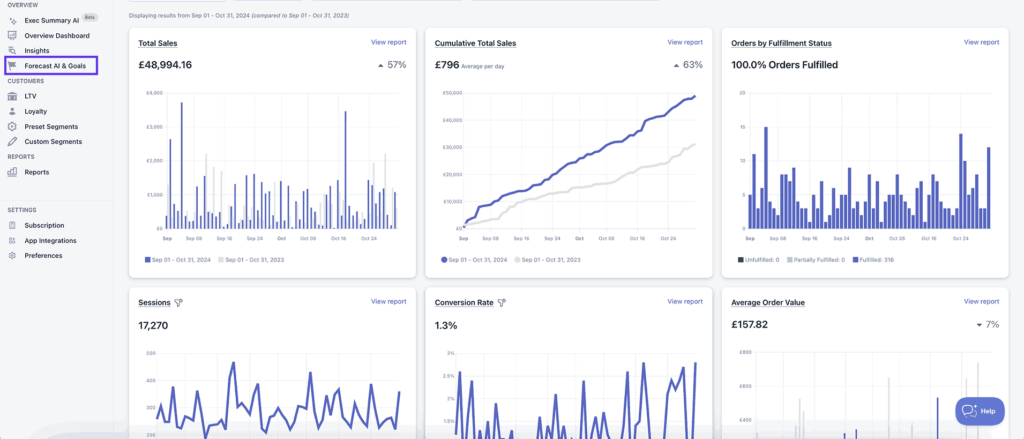The height and width of the screenshot is (439, 1024).
Task: Click the 100.0% Orders Fulfilled text
Action: pos(784,65)
